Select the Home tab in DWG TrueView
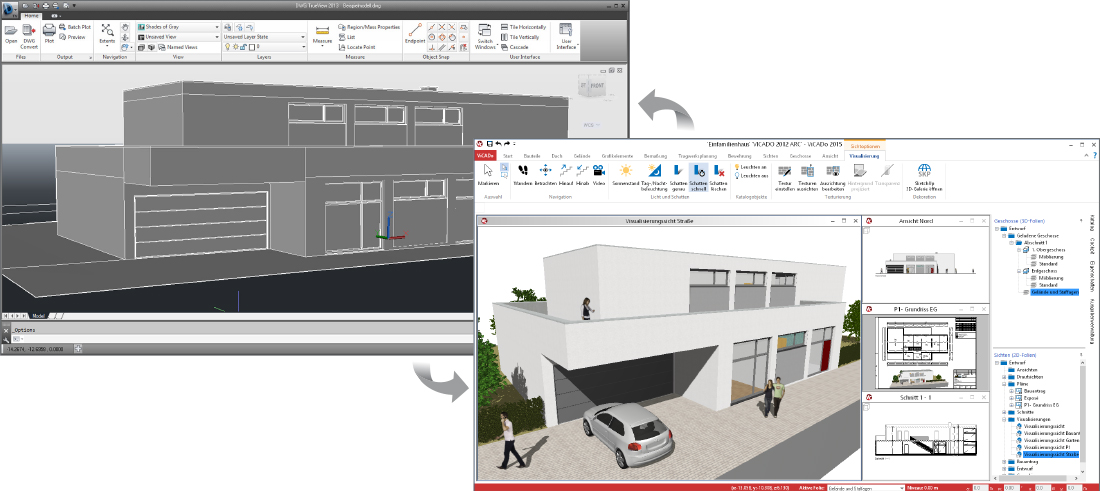The height and width of the screenshot is (491, 1100). [32, 15]
